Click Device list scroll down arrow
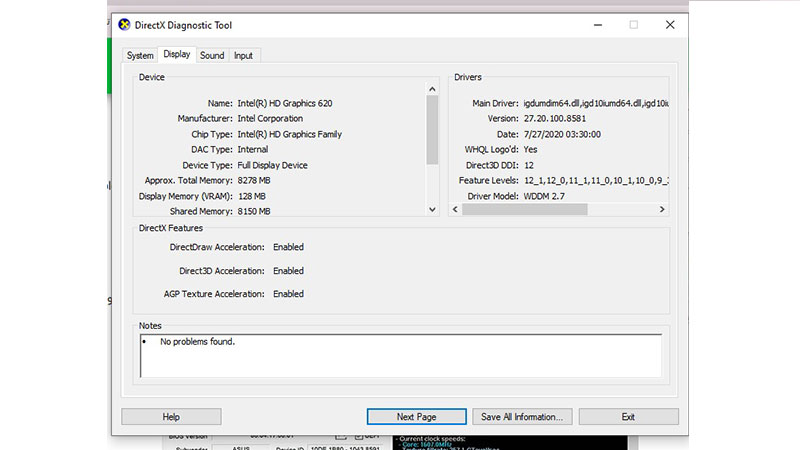 [x=432, y=209]
